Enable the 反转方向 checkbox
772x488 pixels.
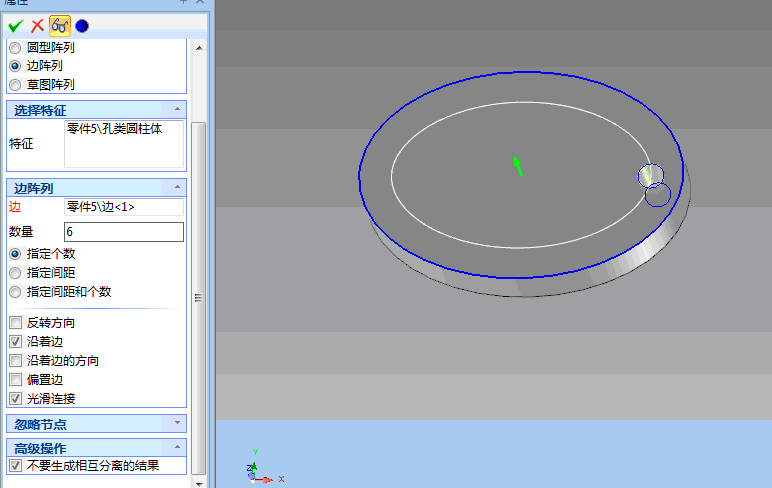point(15,323)
